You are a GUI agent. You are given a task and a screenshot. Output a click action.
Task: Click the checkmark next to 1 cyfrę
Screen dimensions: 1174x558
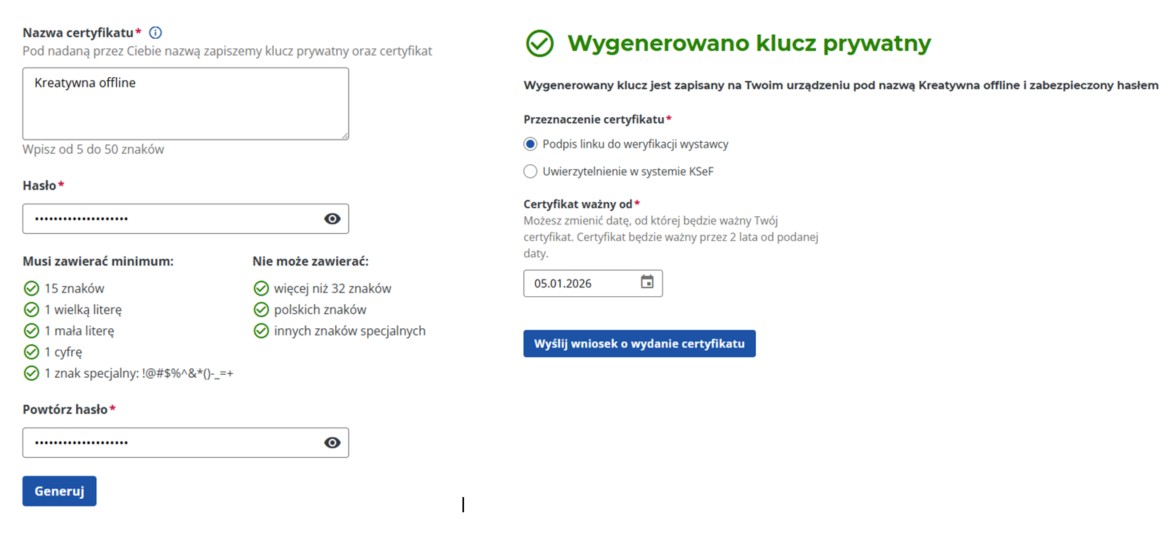[31, 352]
